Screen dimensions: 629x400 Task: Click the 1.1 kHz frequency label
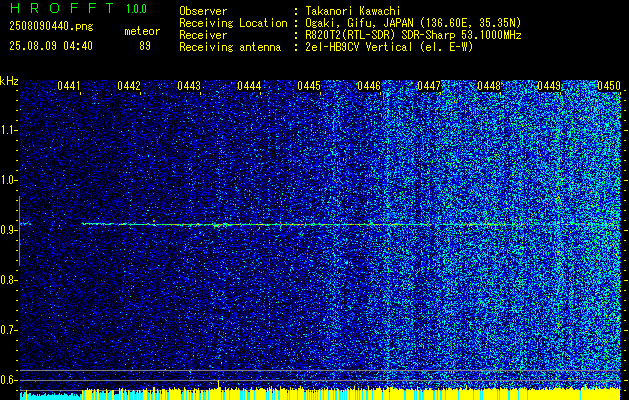9,130
